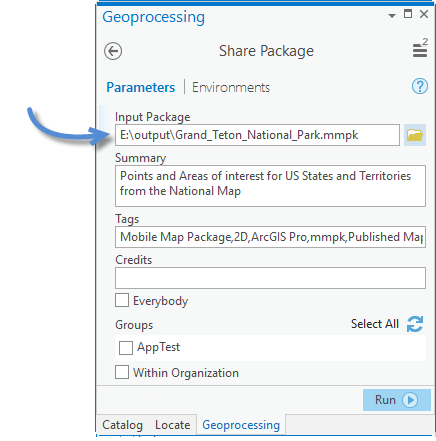Go back using the circled arrow icon
Image resolution: width=436 pixels, height=441 pixels.
pos(113,51)
